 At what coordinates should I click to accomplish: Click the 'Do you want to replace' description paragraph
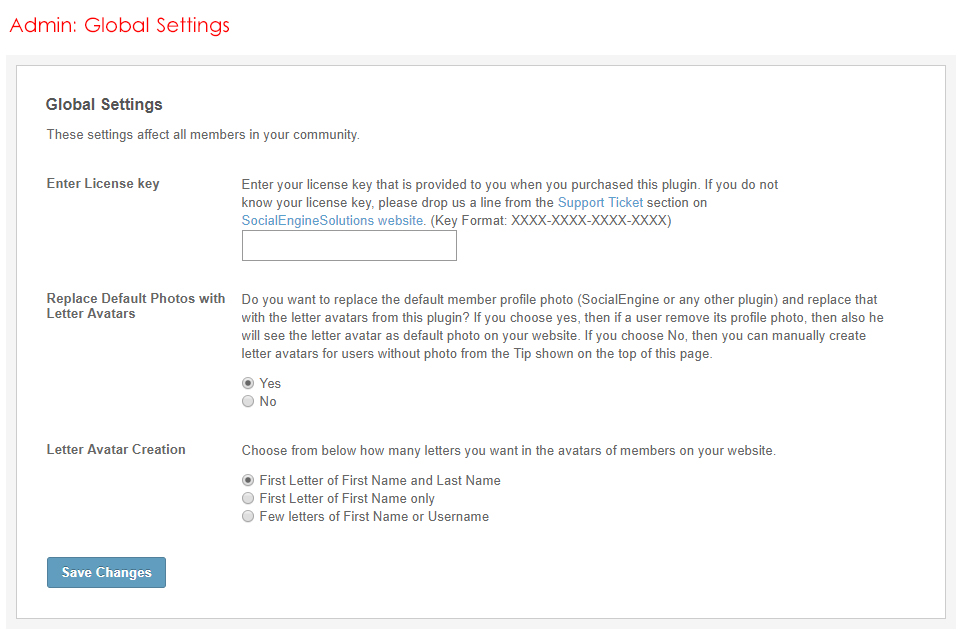560,326
